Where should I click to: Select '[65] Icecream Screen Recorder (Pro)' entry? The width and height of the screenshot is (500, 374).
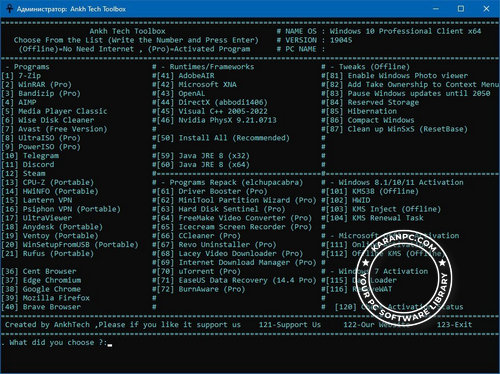[x=234, y=227]
